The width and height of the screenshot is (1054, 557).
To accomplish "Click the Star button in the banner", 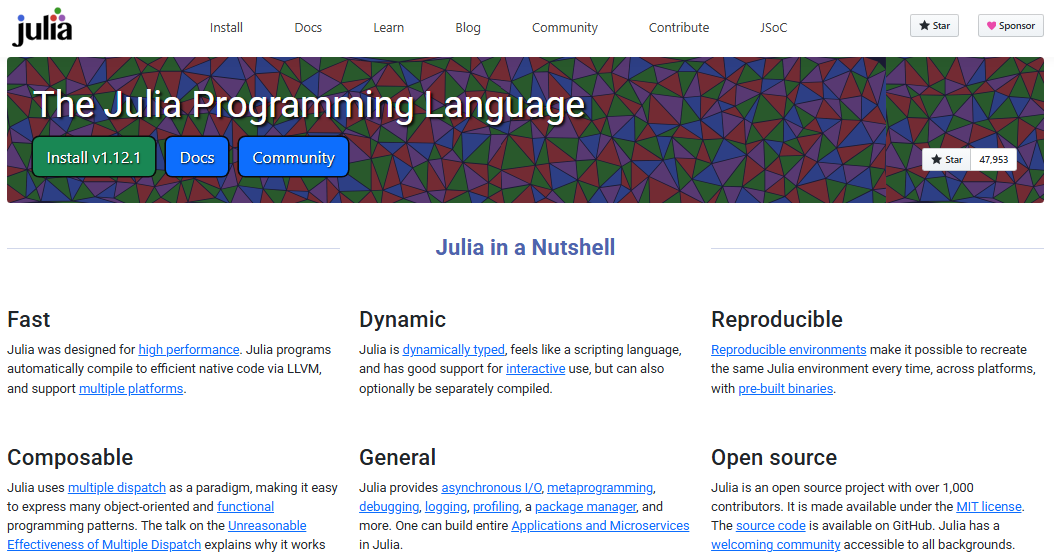I will point(946,160).
